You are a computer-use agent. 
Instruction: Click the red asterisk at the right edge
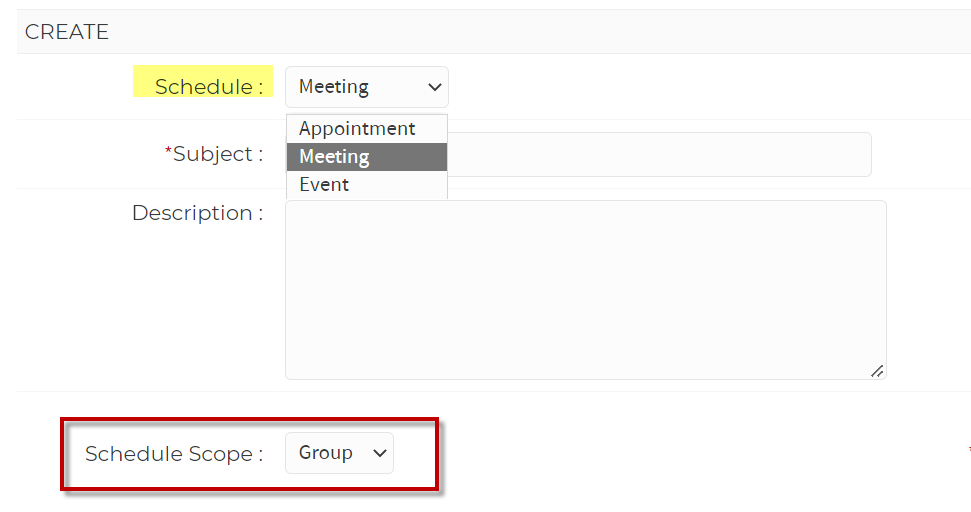[969, 450]
